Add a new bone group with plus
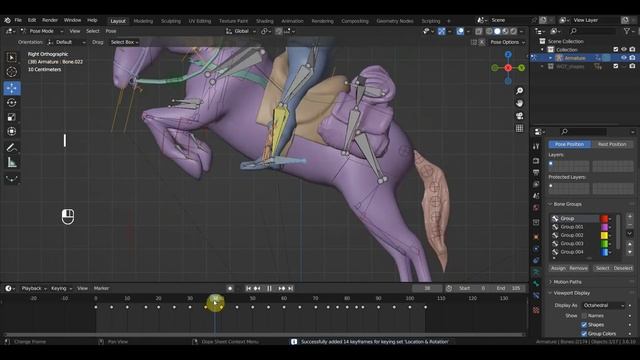This screenshot has height=360, width=640. pyautogui.click(x=629, y=217)
